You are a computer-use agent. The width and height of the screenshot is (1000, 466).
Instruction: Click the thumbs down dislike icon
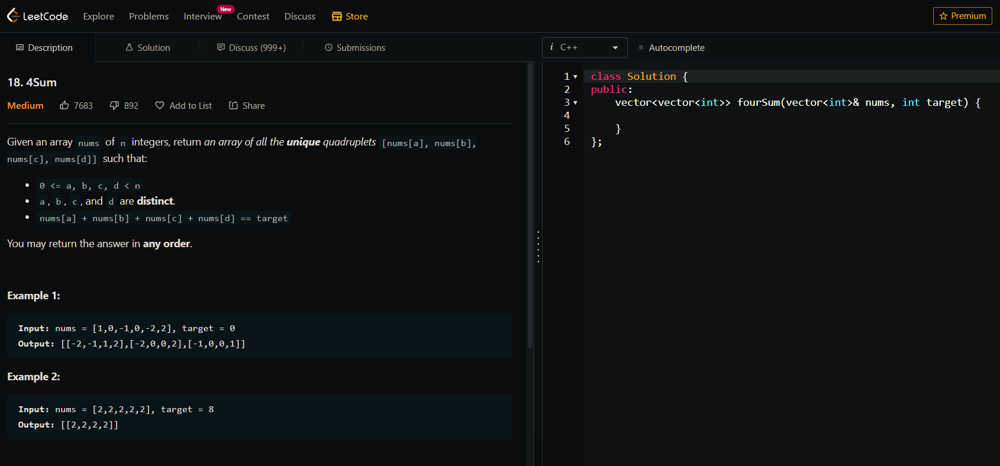114,105
